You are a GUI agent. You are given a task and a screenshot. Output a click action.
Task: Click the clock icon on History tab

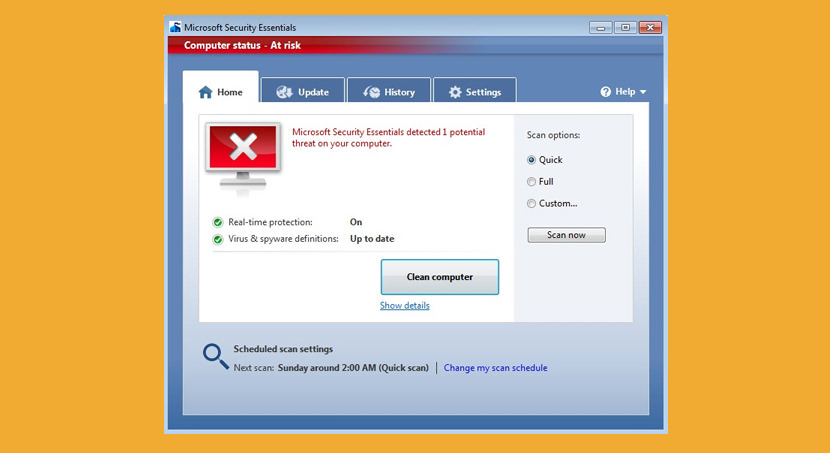pyautogui.click(x=372, y=92)
